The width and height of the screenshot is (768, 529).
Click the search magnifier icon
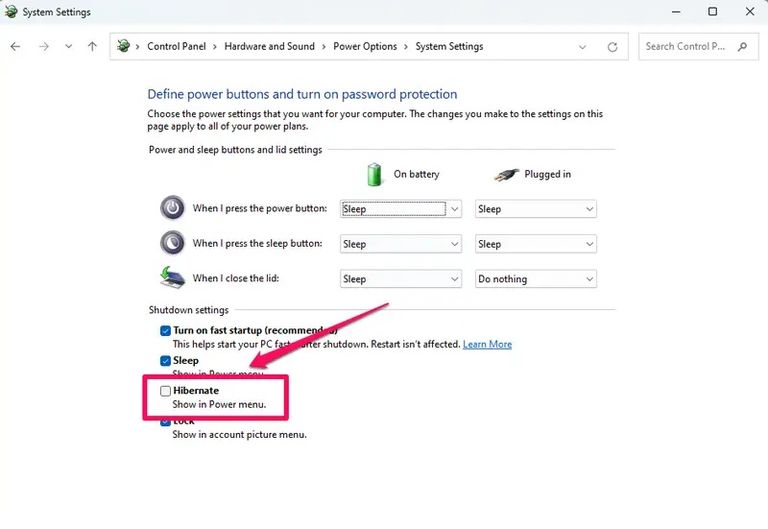[742, 47]
